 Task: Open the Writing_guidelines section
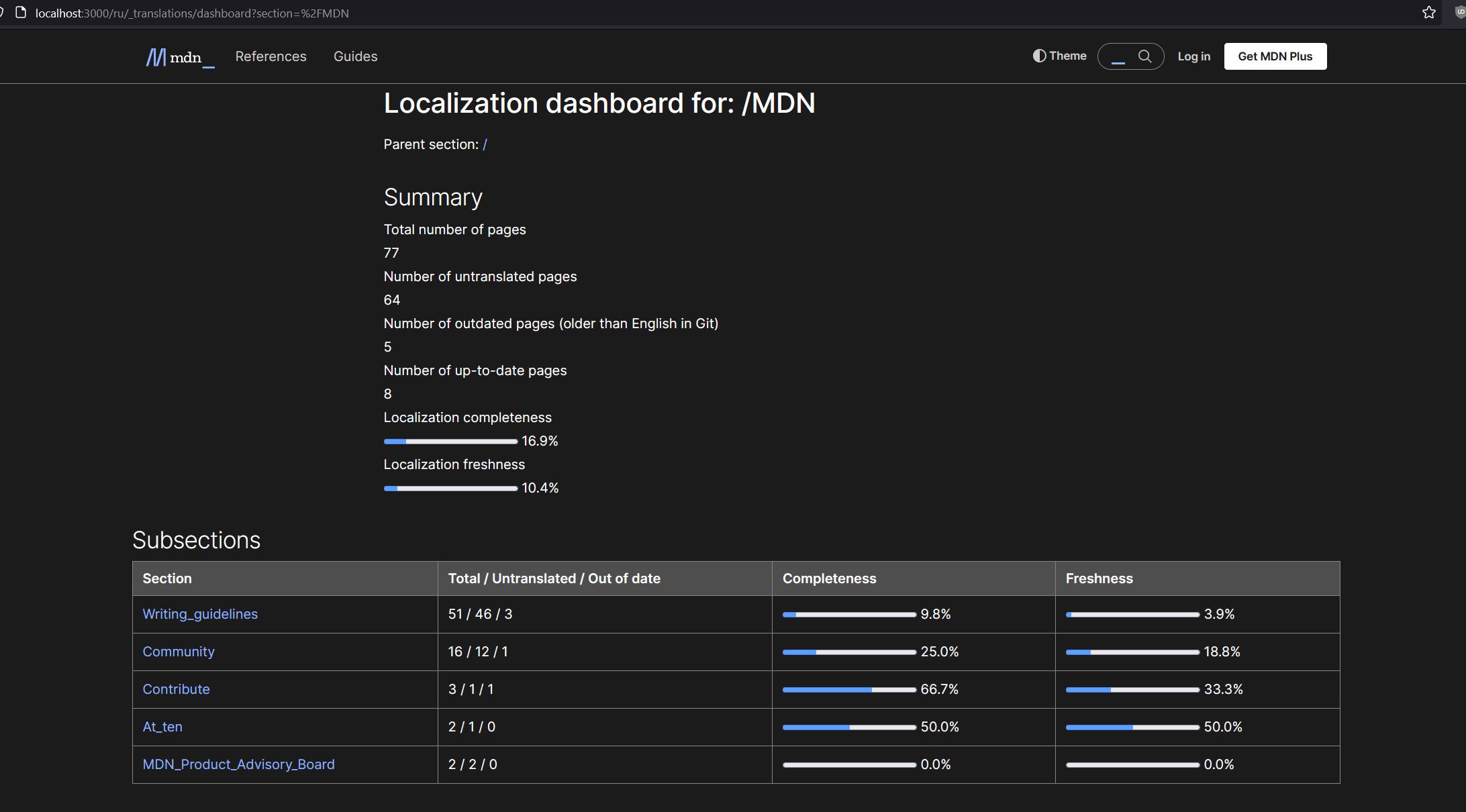pyautogui.click(x=200, y=614)
